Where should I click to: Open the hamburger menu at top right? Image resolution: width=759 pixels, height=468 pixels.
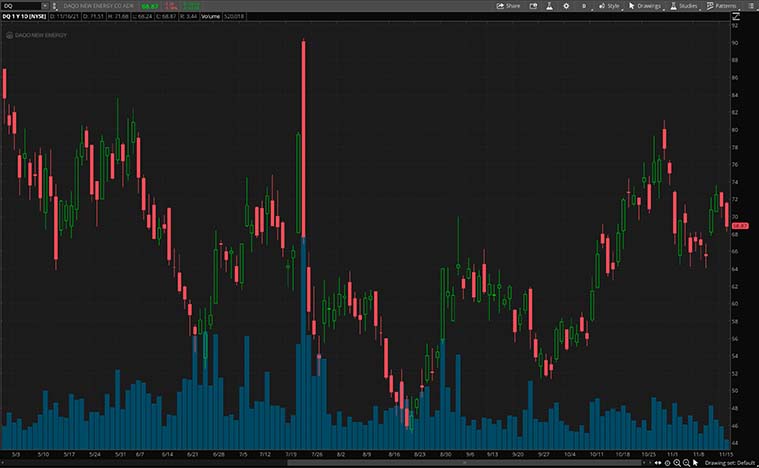(751, 6)
